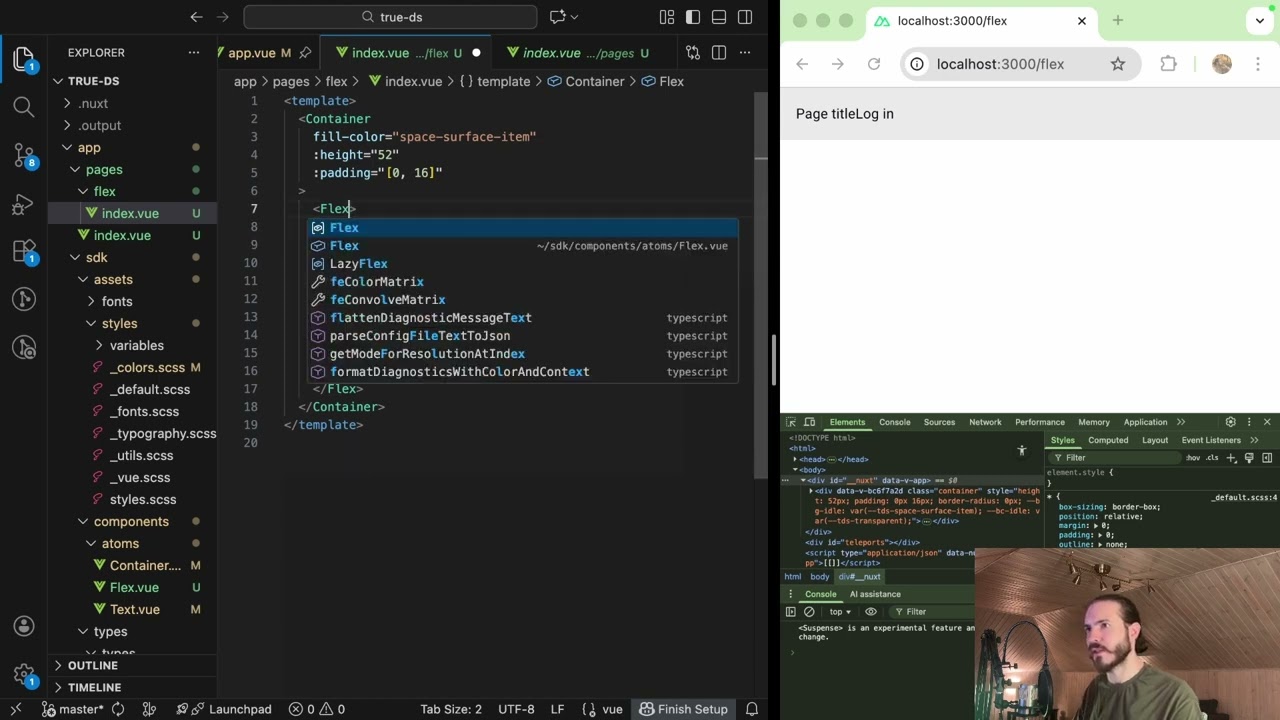The width and height of the screenshot is (1280, 720).
Task: Click master branch in status bar
Action: (x=73, y=709)
